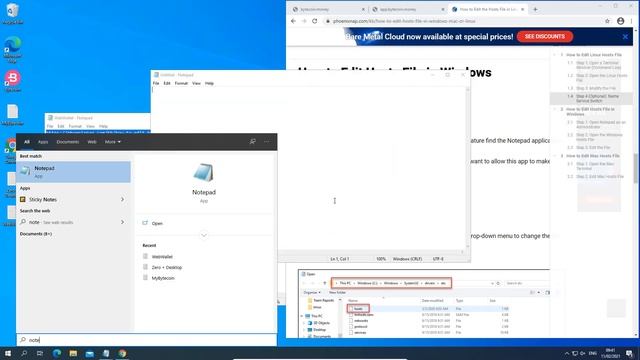
Task: Expand Sticky Notes result arrow
Action: (x=122, y=200)
